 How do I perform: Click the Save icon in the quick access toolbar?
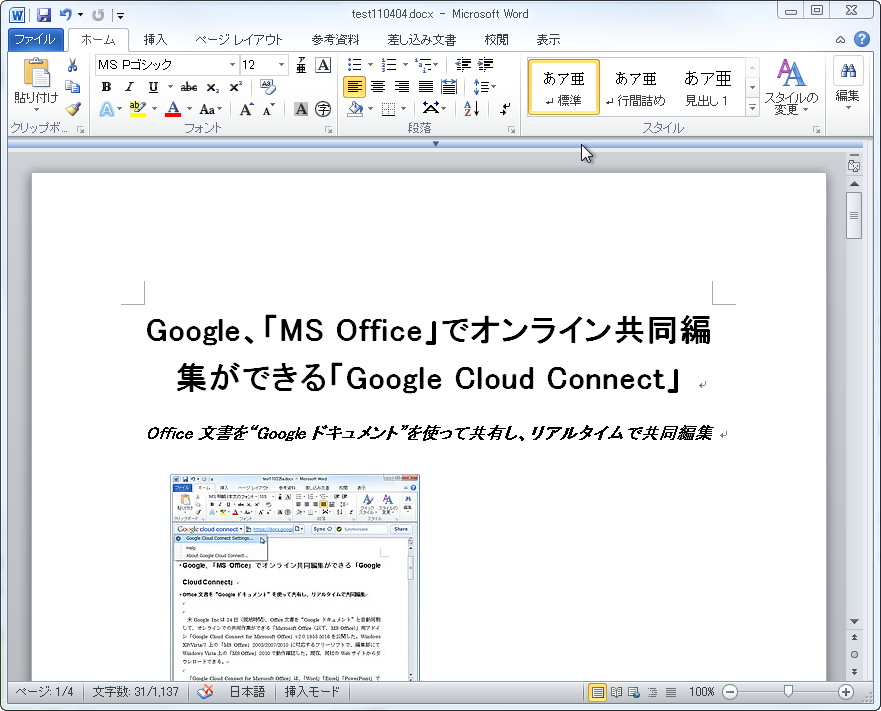click(x=44, y=15)
